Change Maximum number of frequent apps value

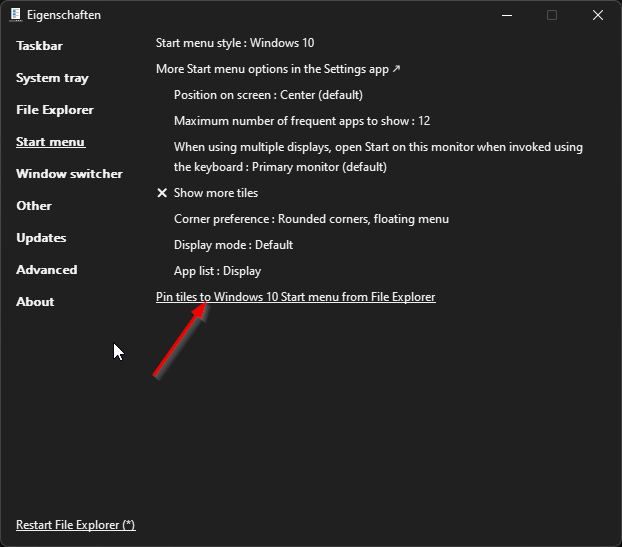point(301,121)
